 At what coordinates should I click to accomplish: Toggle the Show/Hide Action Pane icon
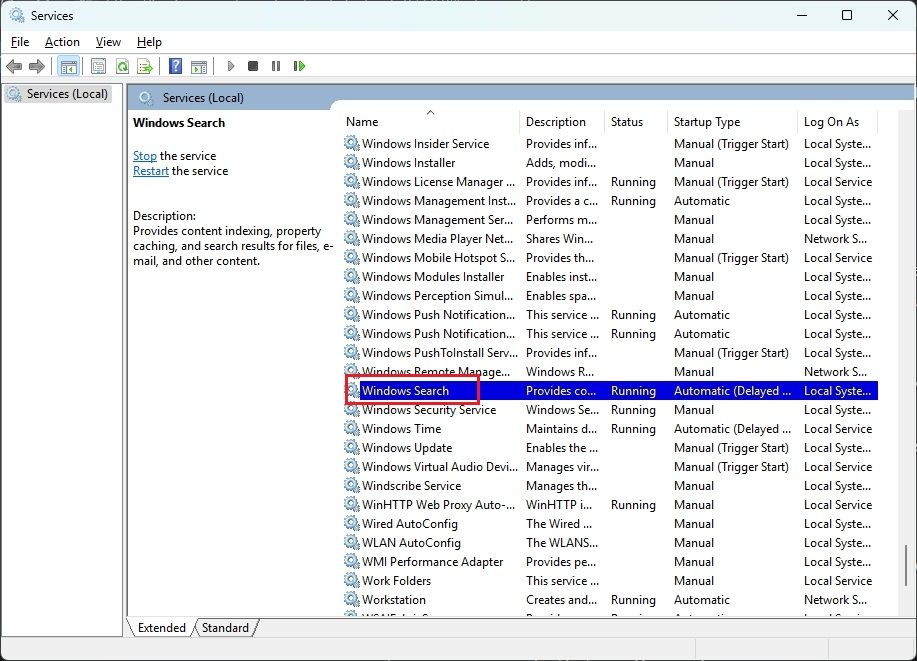tap(199, 66)
